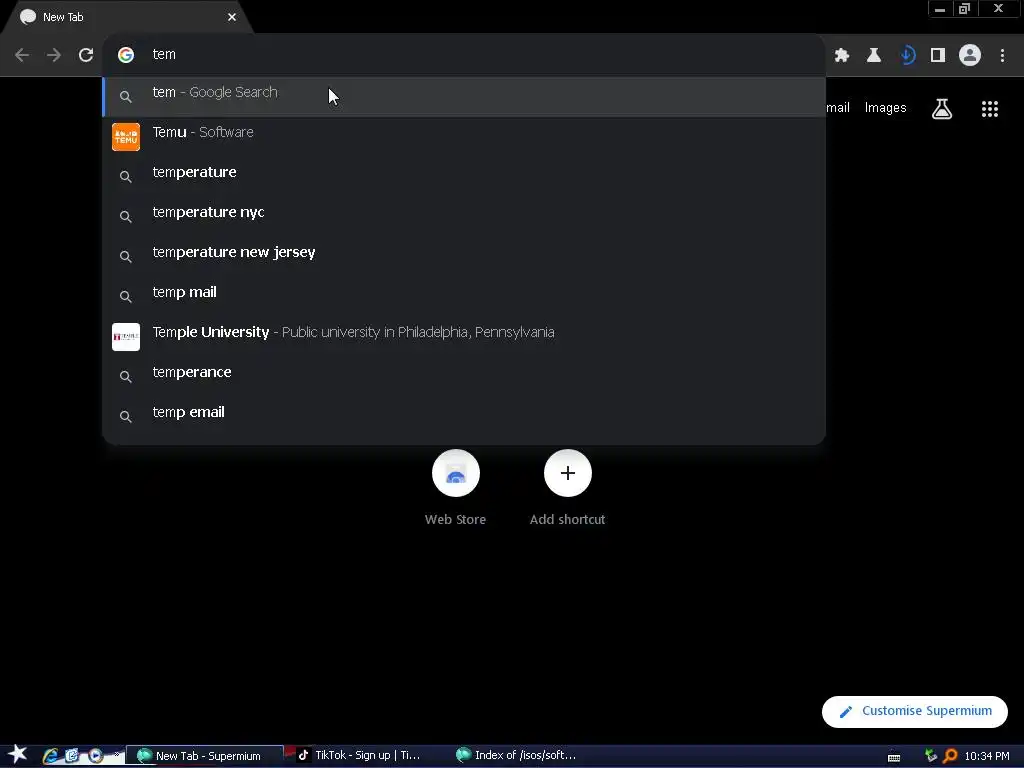
Task: Choose the 'temperance' suggestion
Action: click(x=464, y=376)
